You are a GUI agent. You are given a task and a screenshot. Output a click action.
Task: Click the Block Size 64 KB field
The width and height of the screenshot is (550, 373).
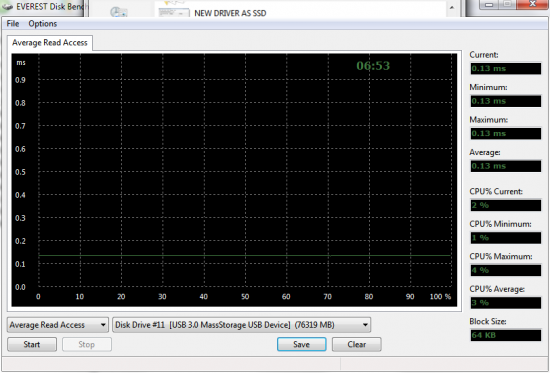(505, 335)
